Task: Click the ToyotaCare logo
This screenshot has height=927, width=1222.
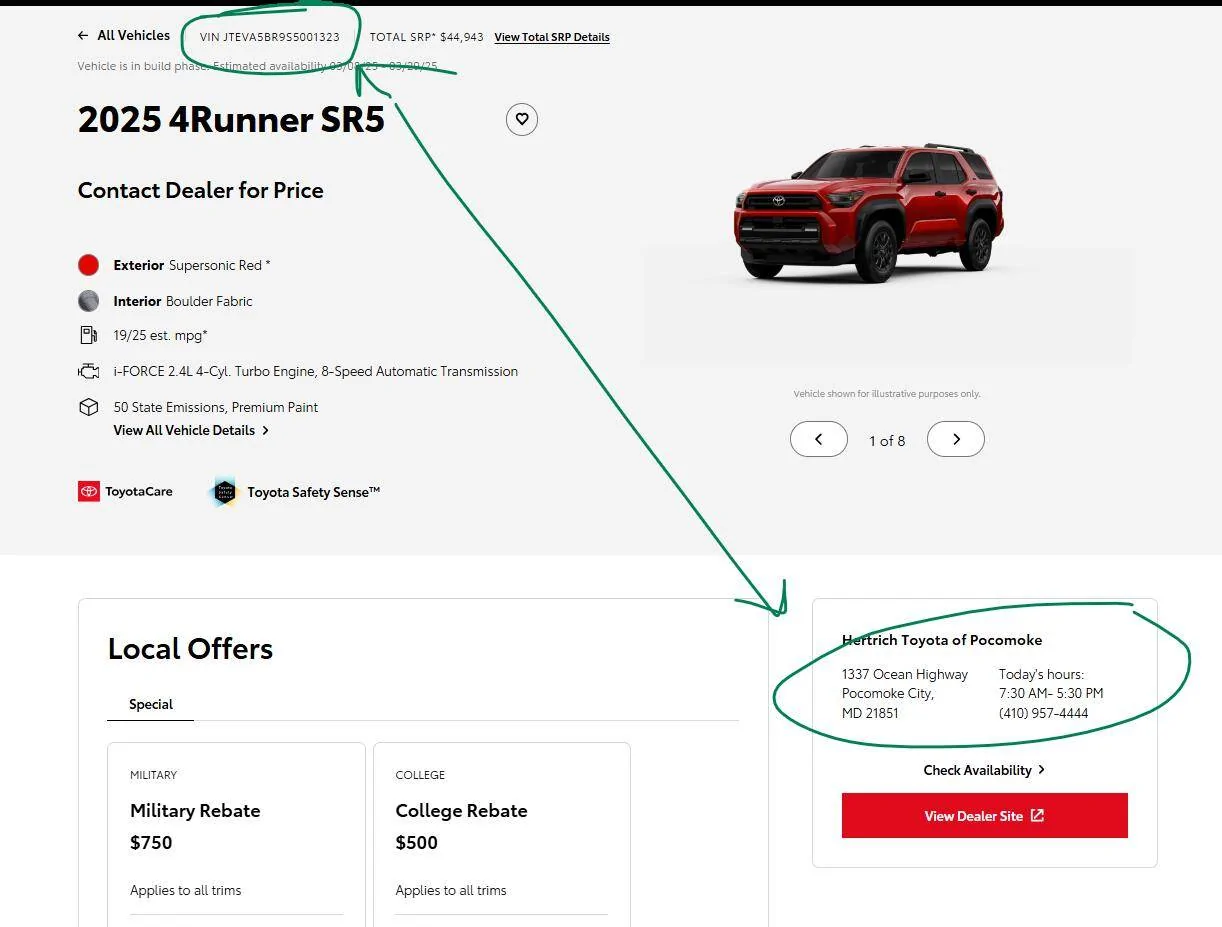Action: [x=125, y=491]
